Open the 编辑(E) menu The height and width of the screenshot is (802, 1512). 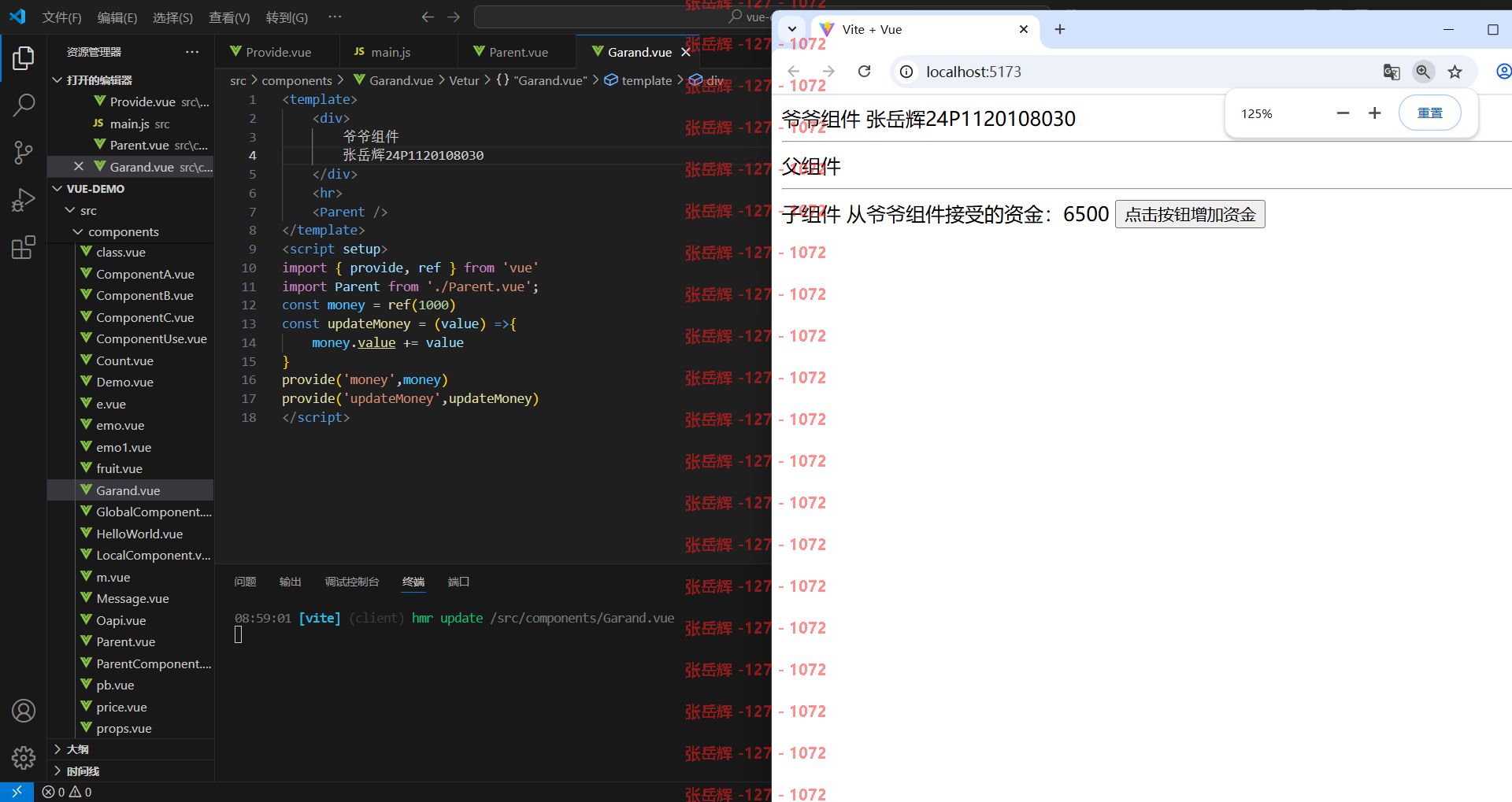point(117,17)
